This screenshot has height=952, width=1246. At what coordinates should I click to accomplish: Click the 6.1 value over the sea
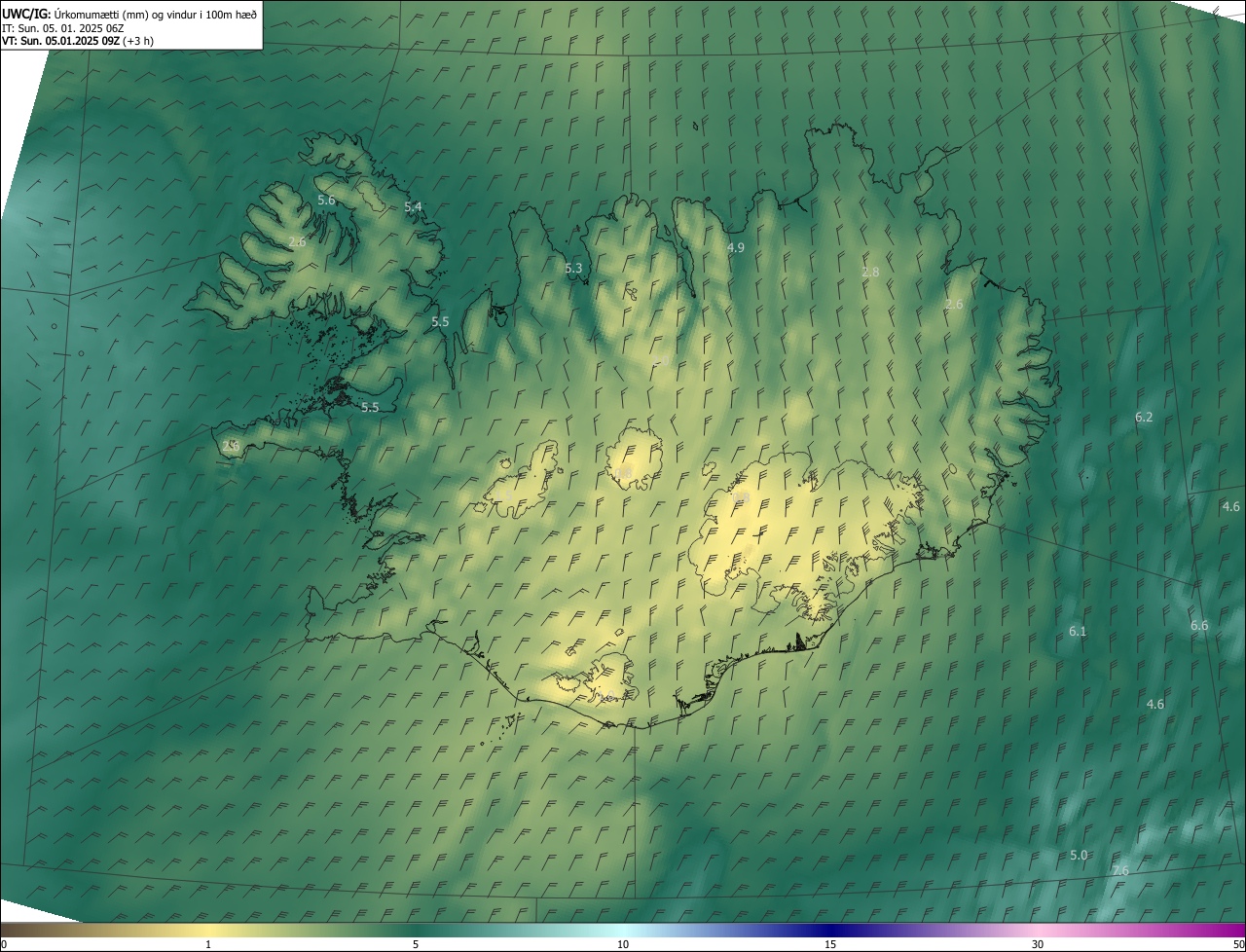[1078, 631]
